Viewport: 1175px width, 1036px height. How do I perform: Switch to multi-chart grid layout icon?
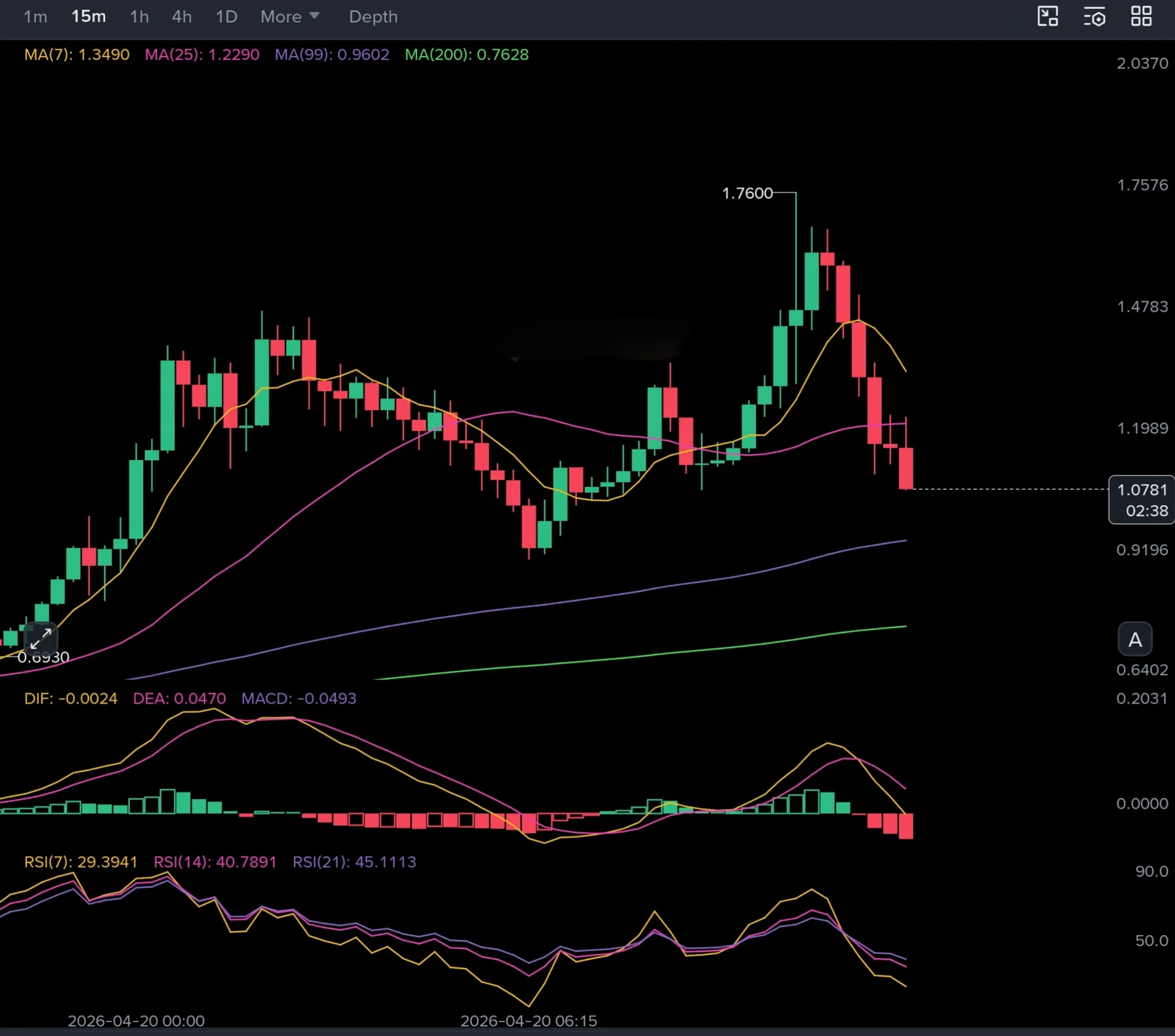coord(1141,16)
